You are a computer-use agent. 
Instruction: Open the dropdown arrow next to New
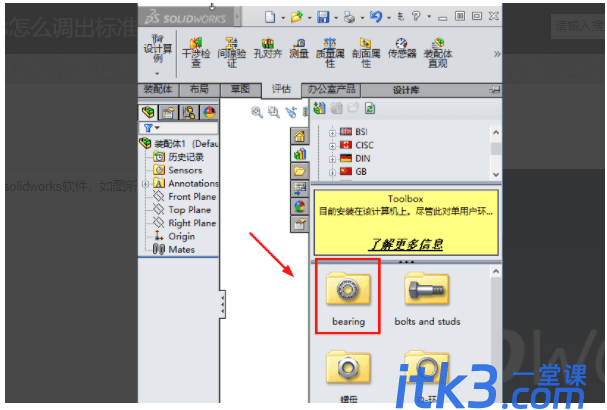283,18
